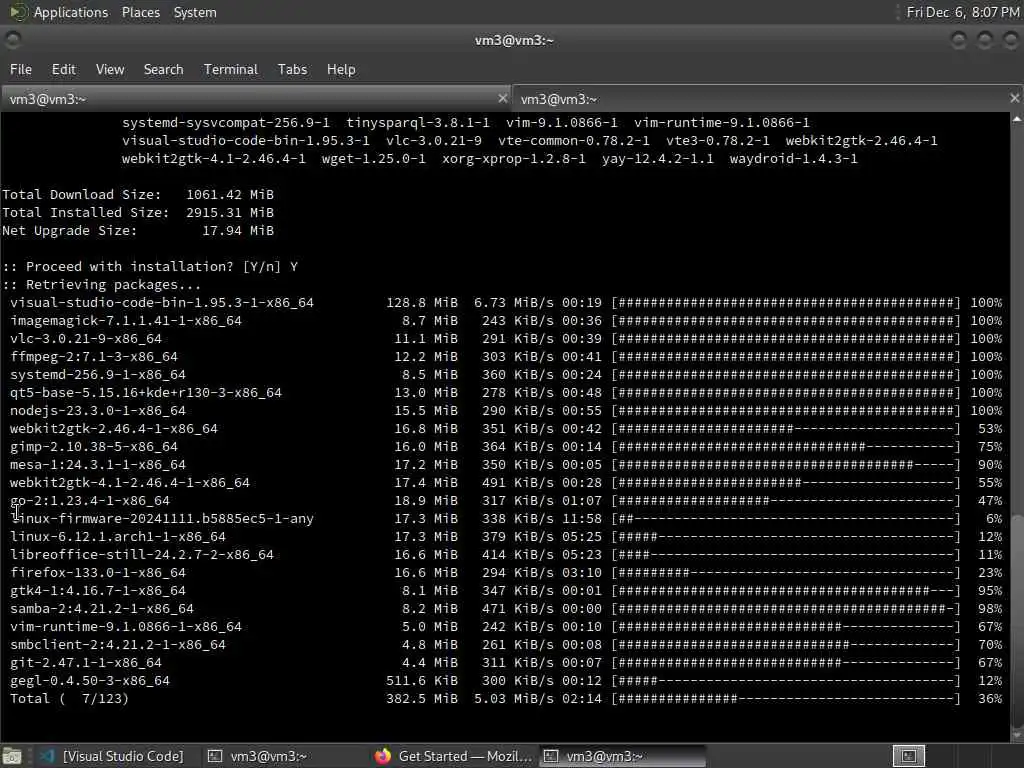Switch to Firefox Get Started taskbar window
Image resolution: width=1024 pixels, height=768 pixels.
tap(454, 756)
